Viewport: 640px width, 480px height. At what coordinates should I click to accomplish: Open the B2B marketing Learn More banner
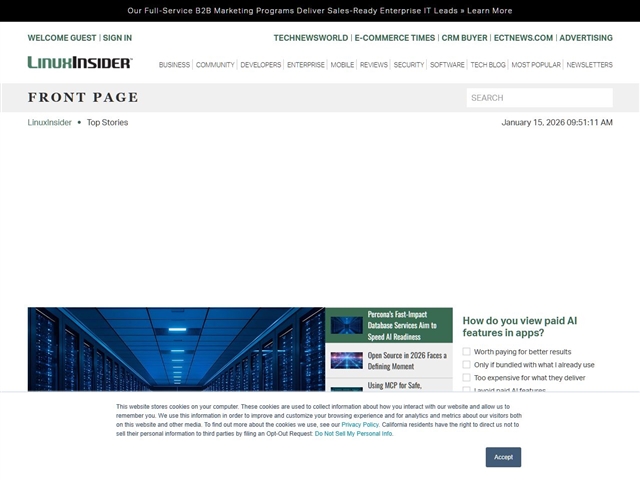pos(320,11)
